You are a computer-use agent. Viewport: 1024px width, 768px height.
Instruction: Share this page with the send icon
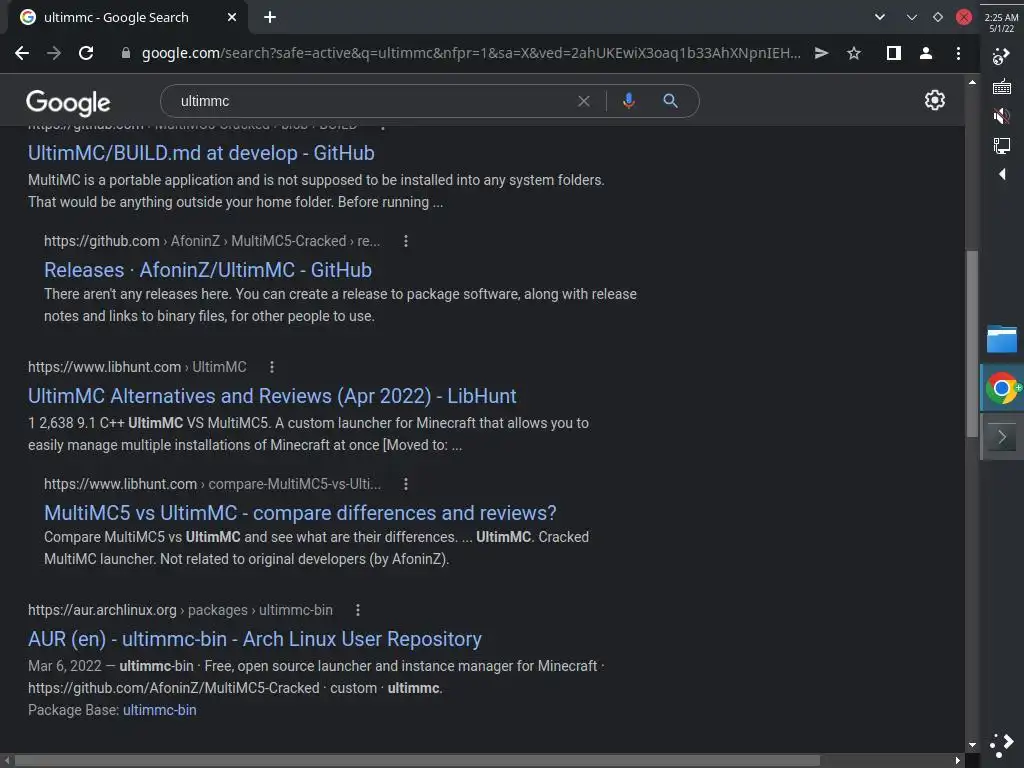822,54
